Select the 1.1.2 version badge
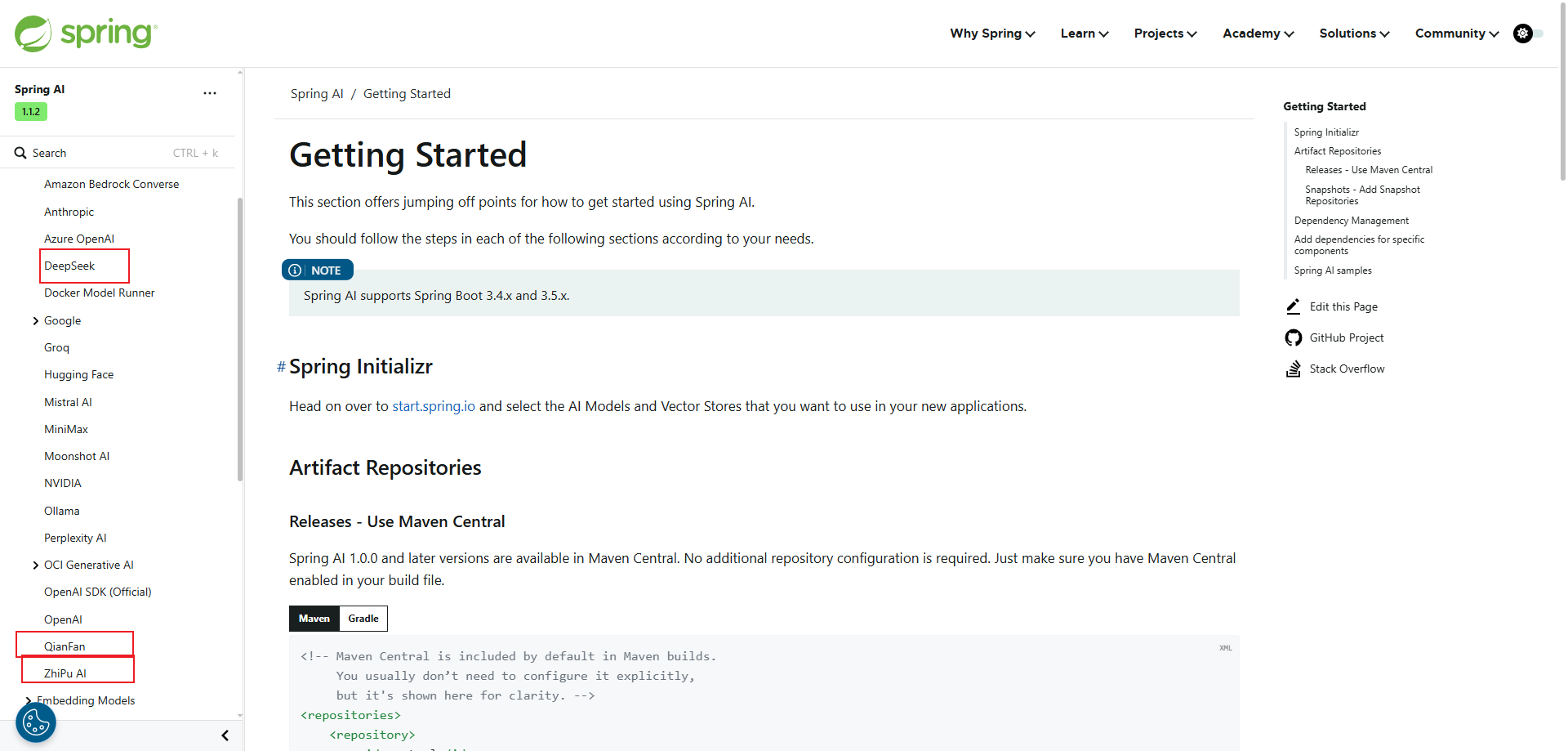 tap(31, 112)
